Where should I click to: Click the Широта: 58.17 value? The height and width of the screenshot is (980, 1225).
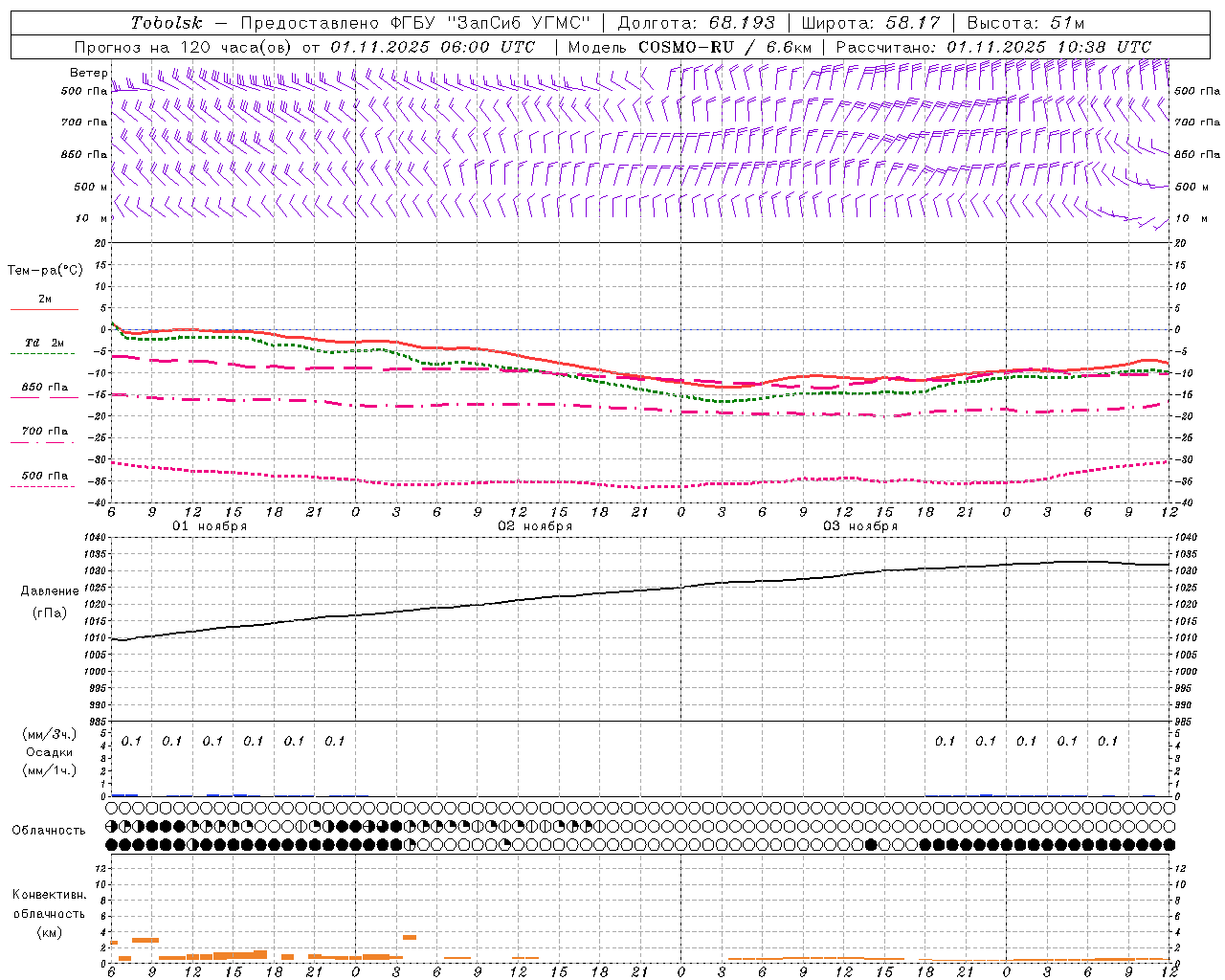(x=871, y=23)
